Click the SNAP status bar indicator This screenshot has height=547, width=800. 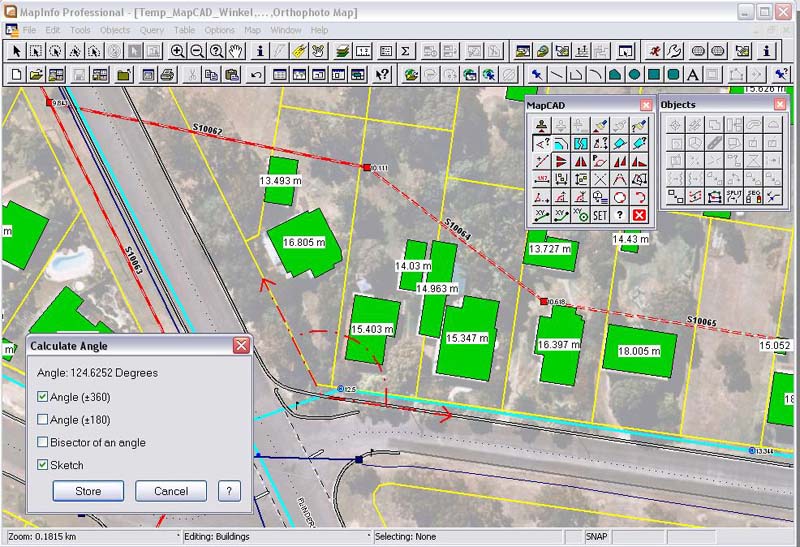coord(596,536)
